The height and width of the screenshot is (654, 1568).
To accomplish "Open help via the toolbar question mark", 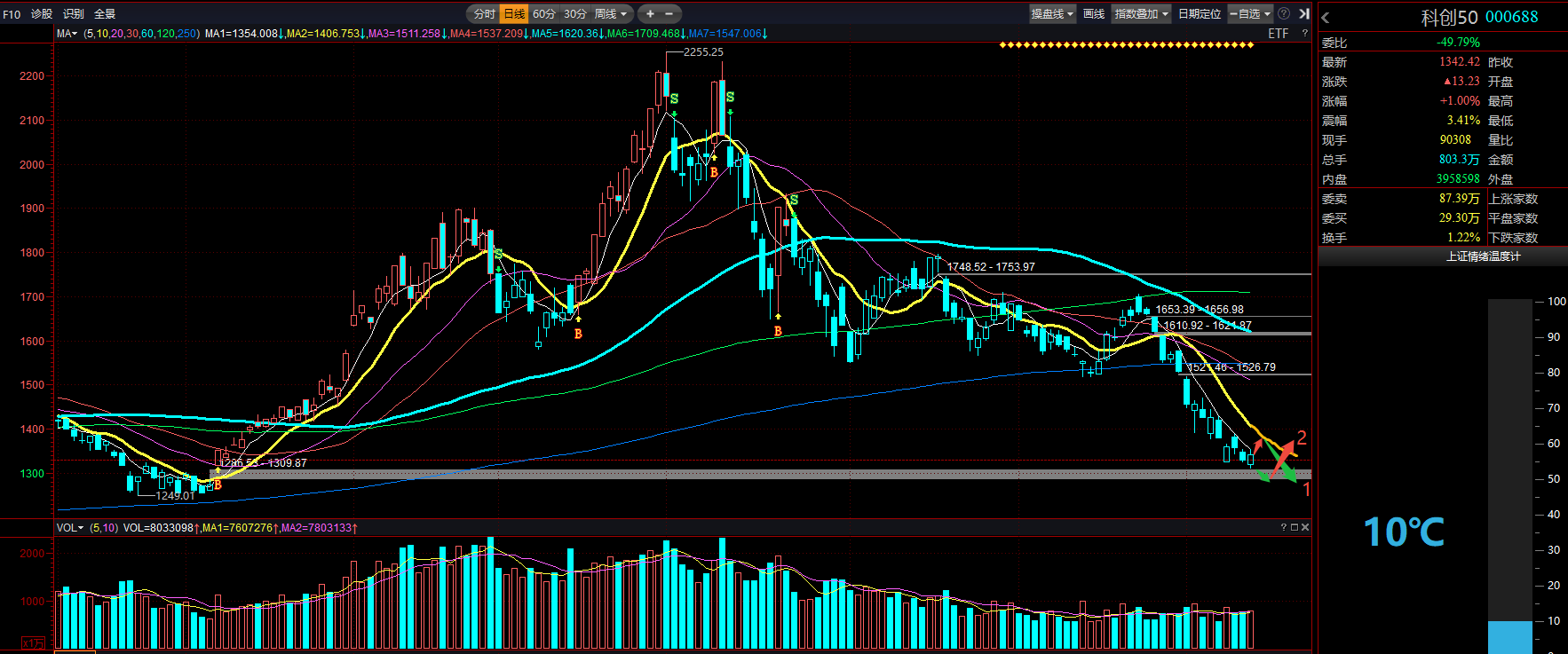I will click(1284, 13).
